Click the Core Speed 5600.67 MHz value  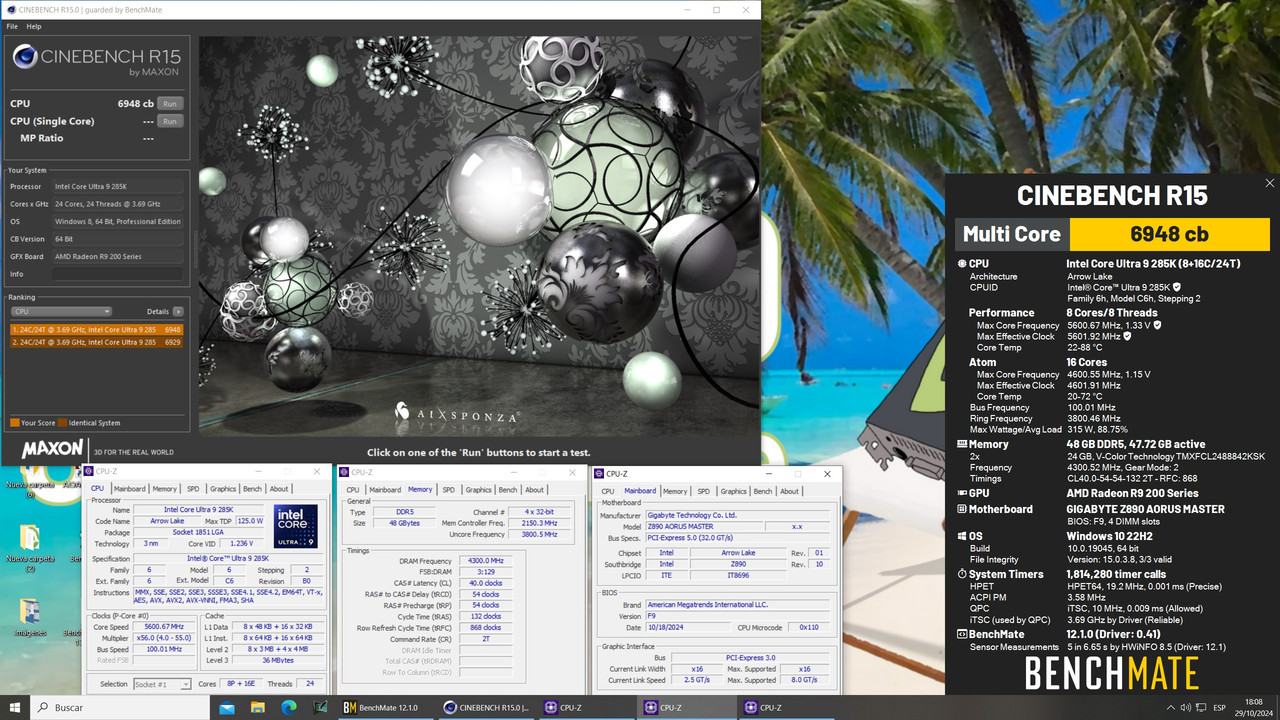[165, 627]
